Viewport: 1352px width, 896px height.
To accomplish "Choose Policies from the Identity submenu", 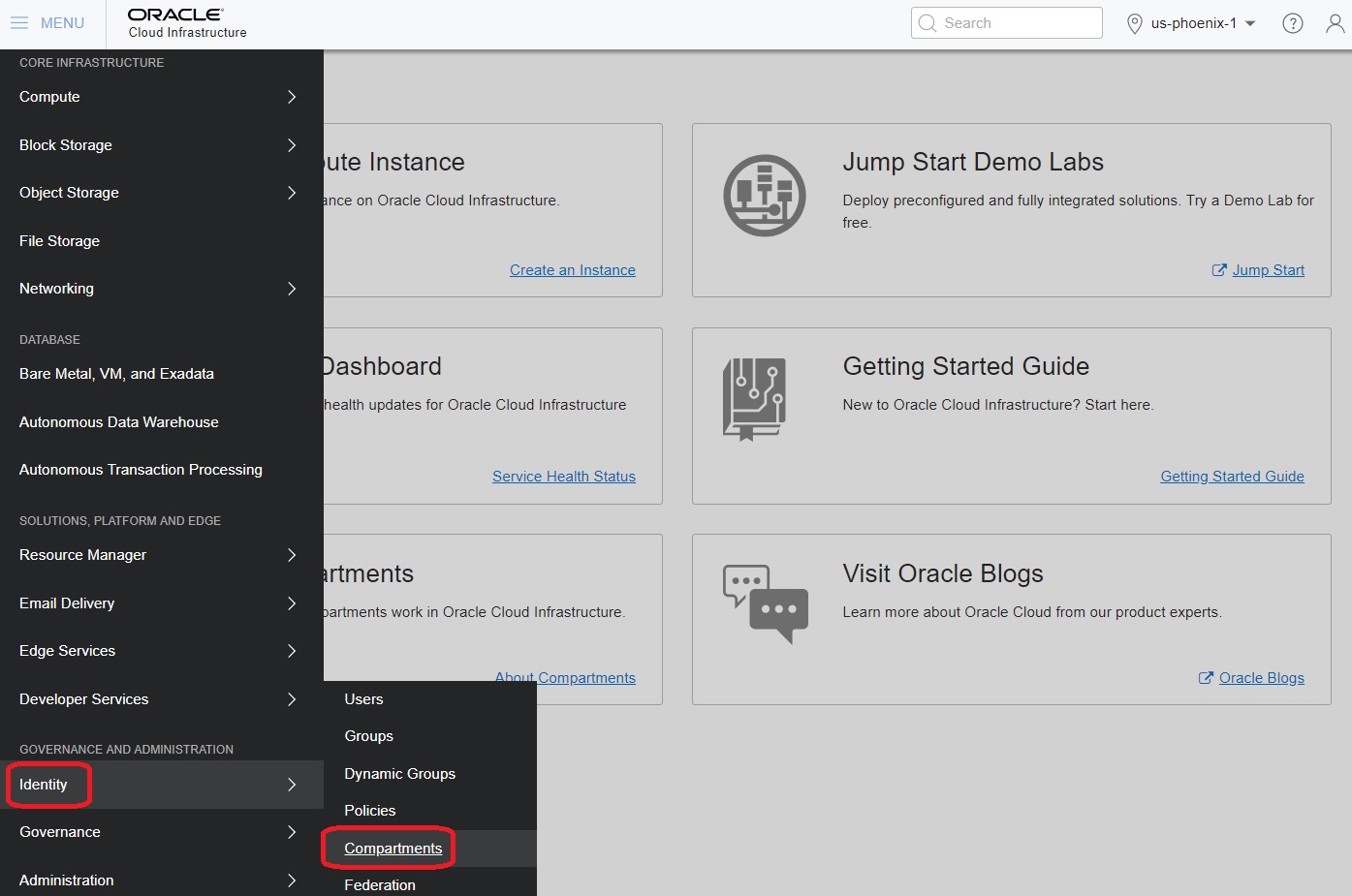I will click(x=369, y=811).
